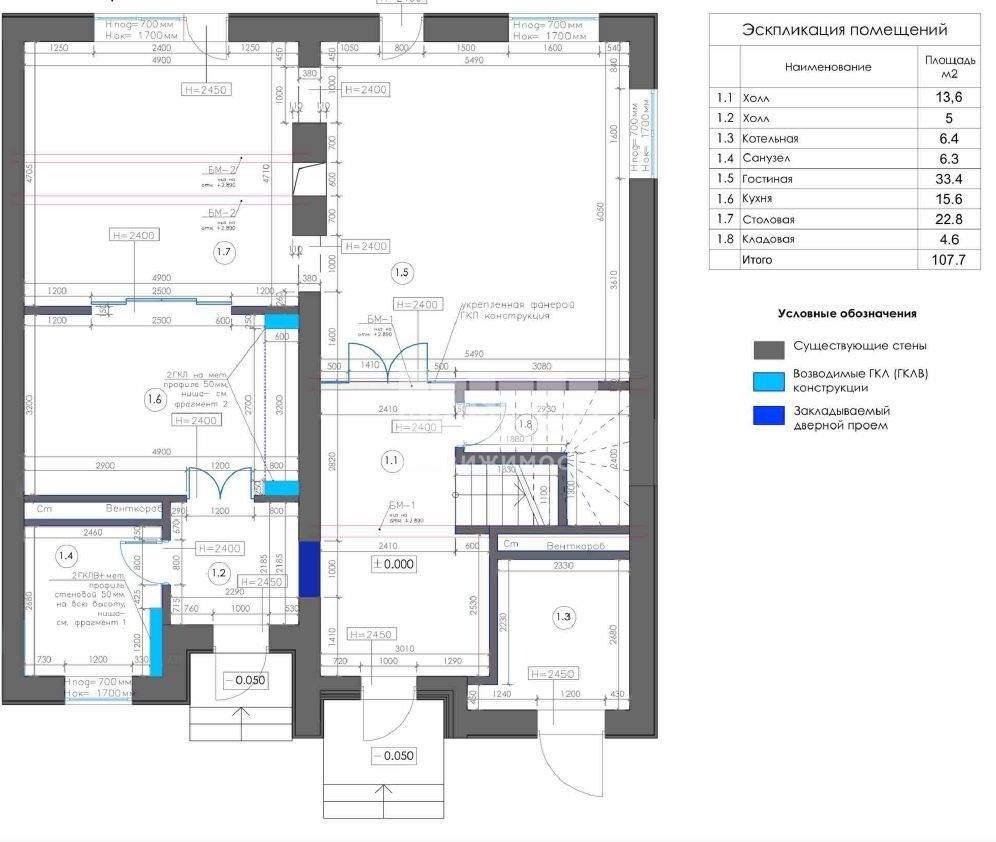This screenshot has height=842, width=996.
Task: Select the 1.5 room marker circle
Action: [401, 271]
